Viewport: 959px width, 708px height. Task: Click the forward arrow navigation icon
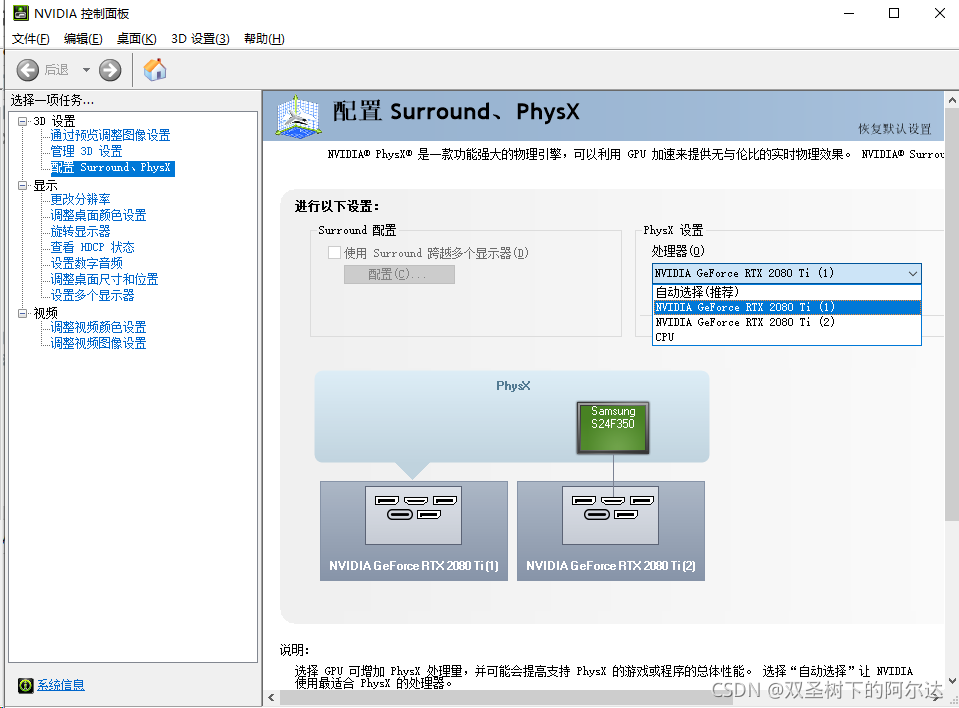click(110, 70)
